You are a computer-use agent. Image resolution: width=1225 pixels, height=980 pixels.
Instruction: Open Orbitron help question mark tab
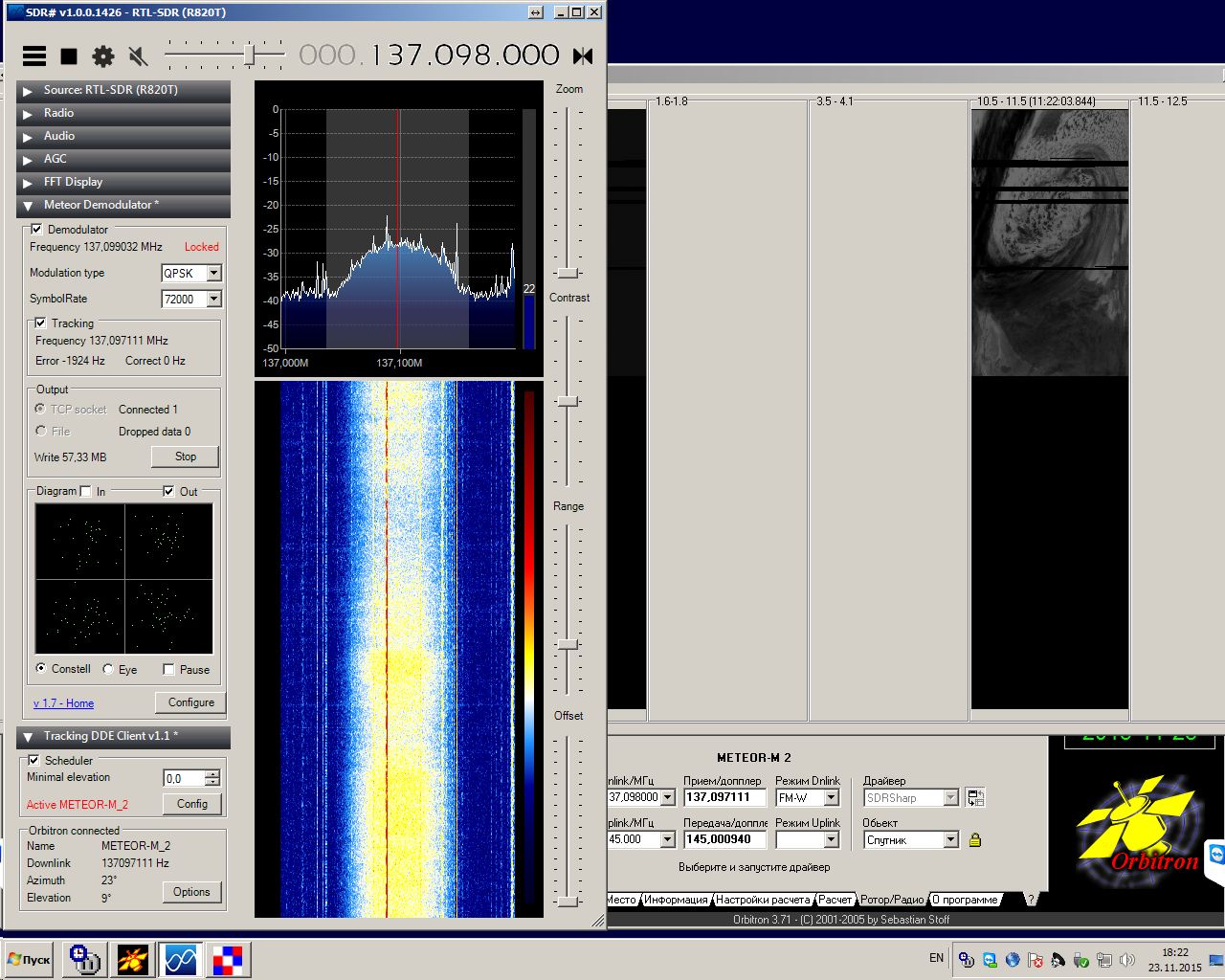[x=1031, y=900]
